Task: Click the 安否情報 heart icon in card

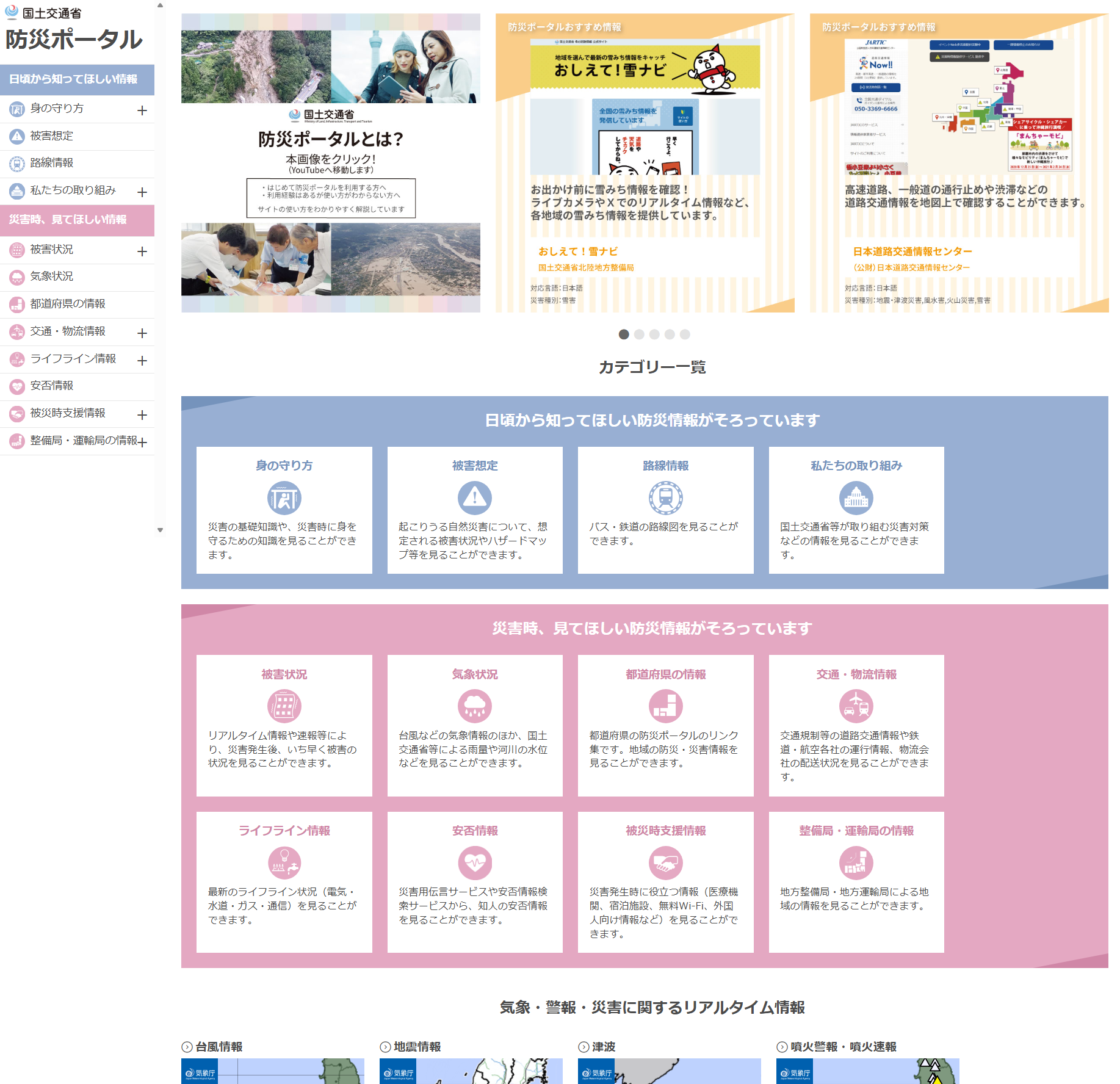Action: pyautogui.click(x=475, y=862)
